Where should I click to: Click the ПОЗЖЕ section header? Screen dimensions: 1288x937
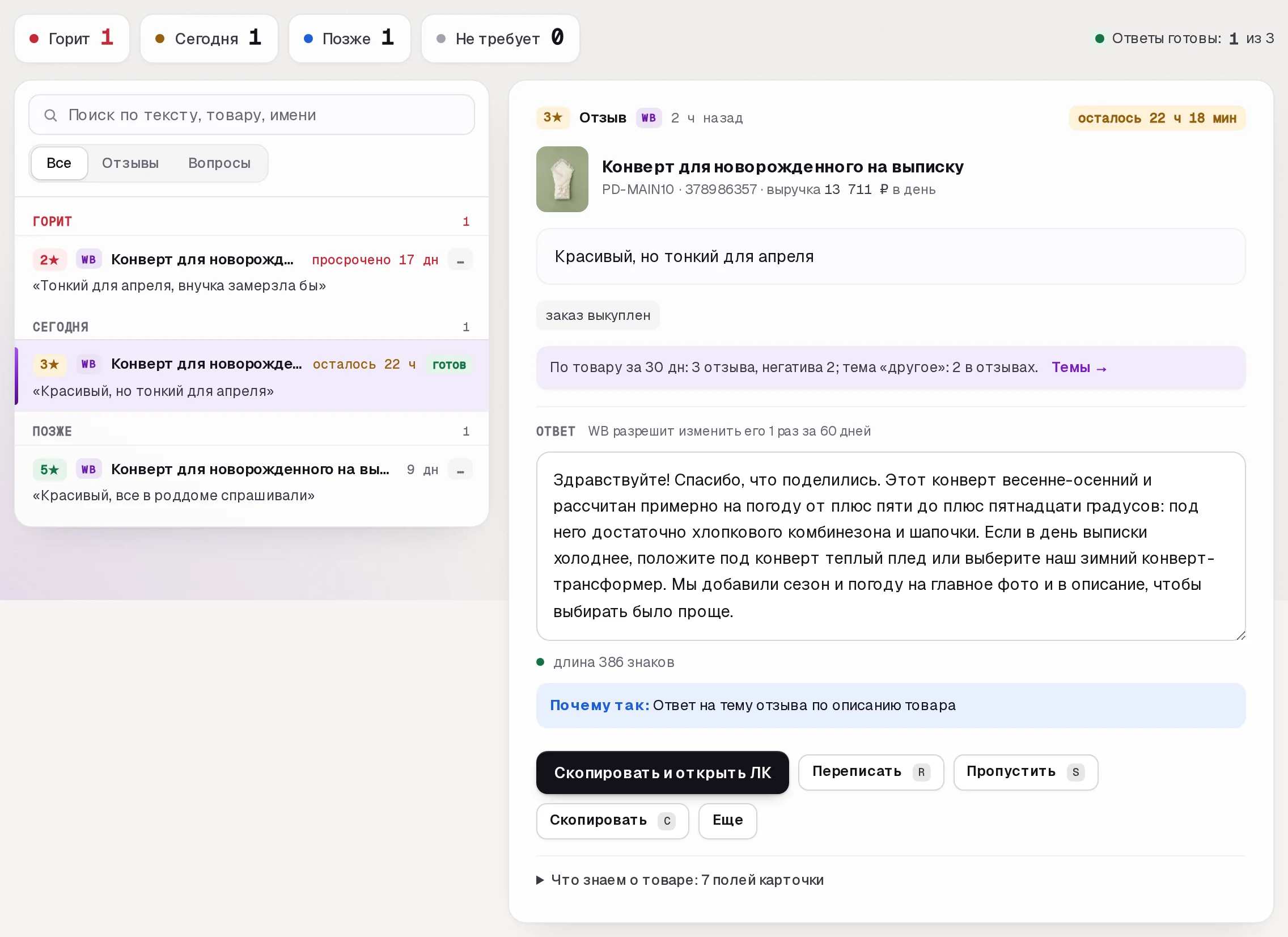[252, 431]
